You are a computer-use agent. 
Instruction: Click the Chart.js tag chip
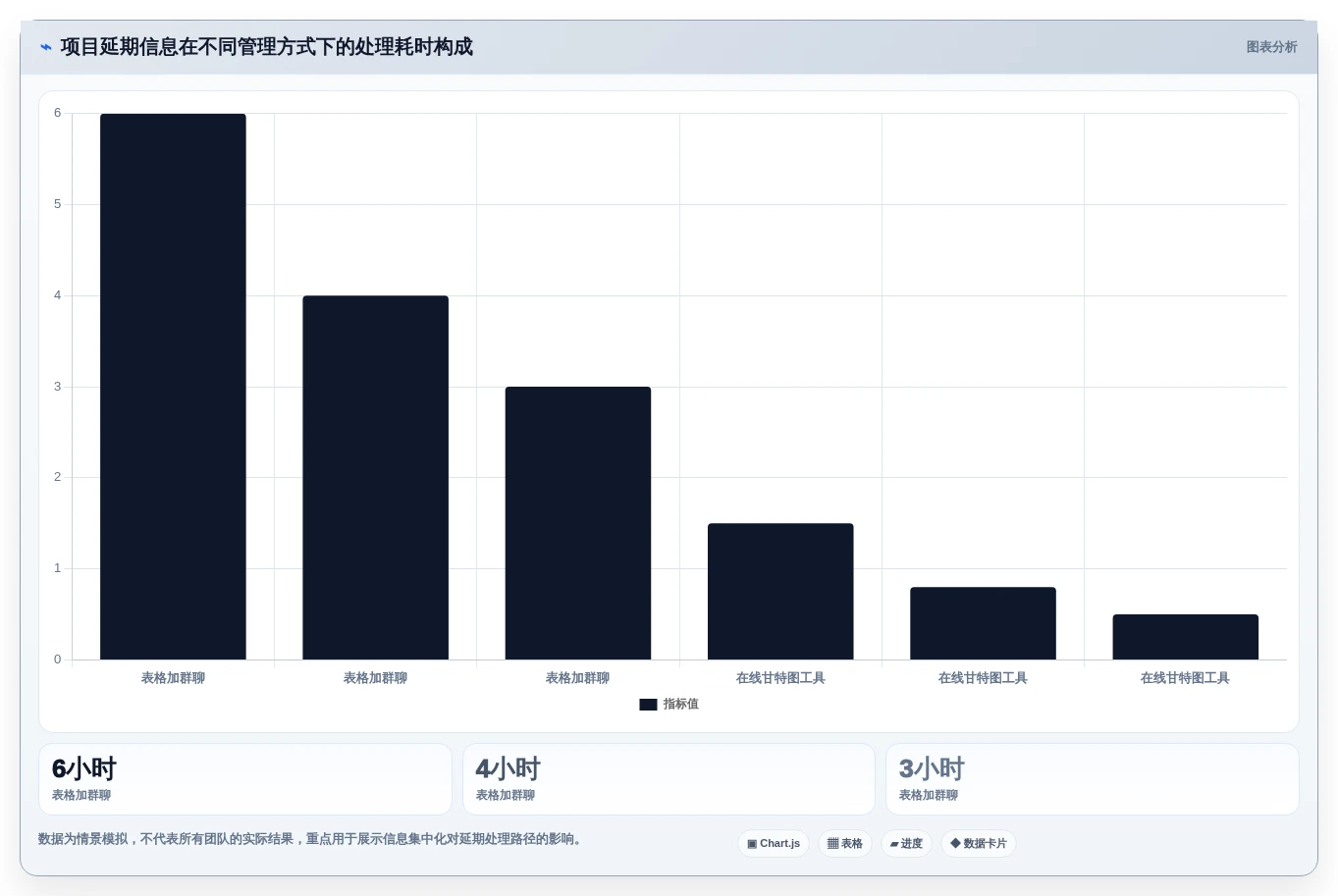pyautogui.click(x=774, y=844)
